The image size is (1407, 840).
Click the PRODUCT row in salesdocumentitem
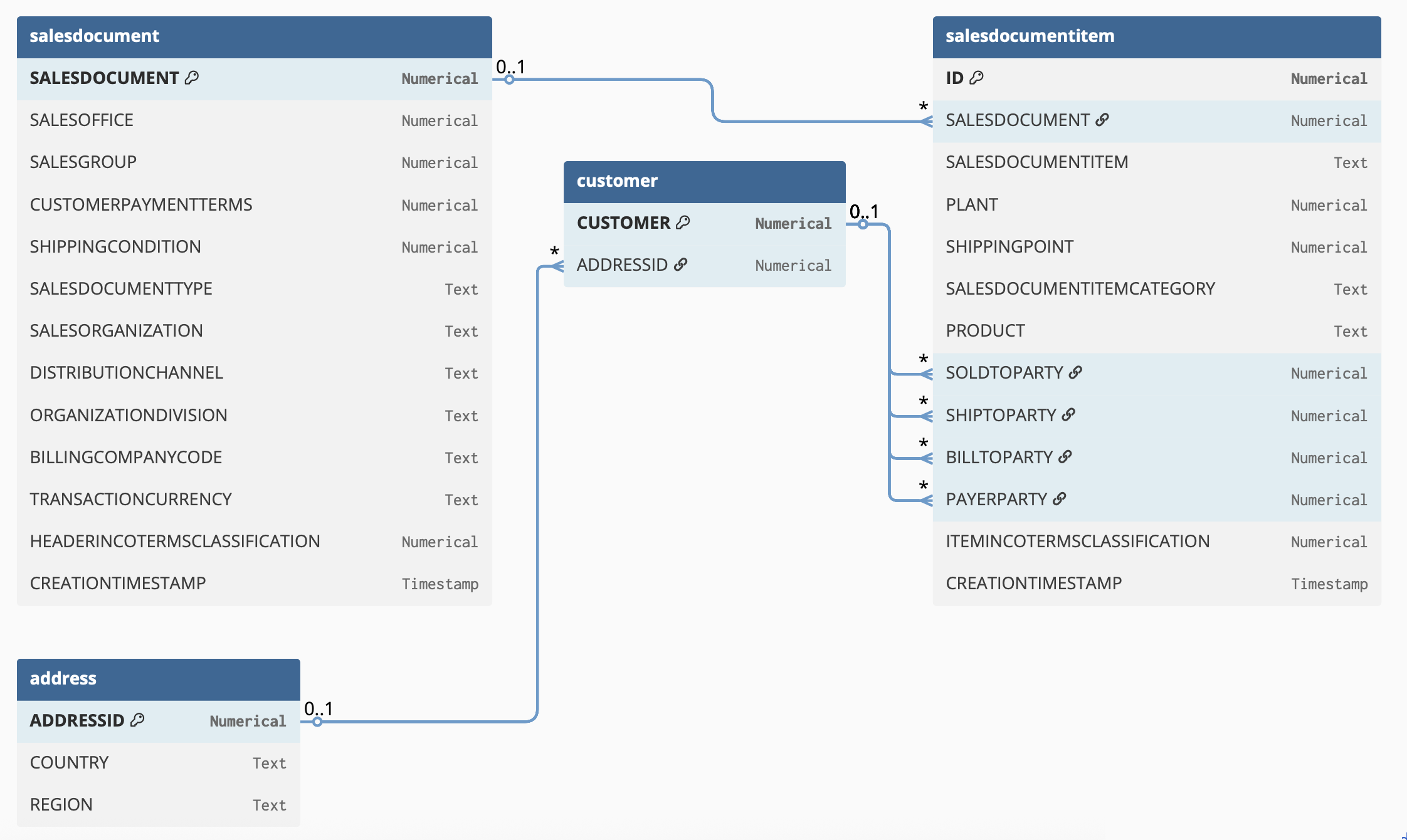click(1156, 331)
